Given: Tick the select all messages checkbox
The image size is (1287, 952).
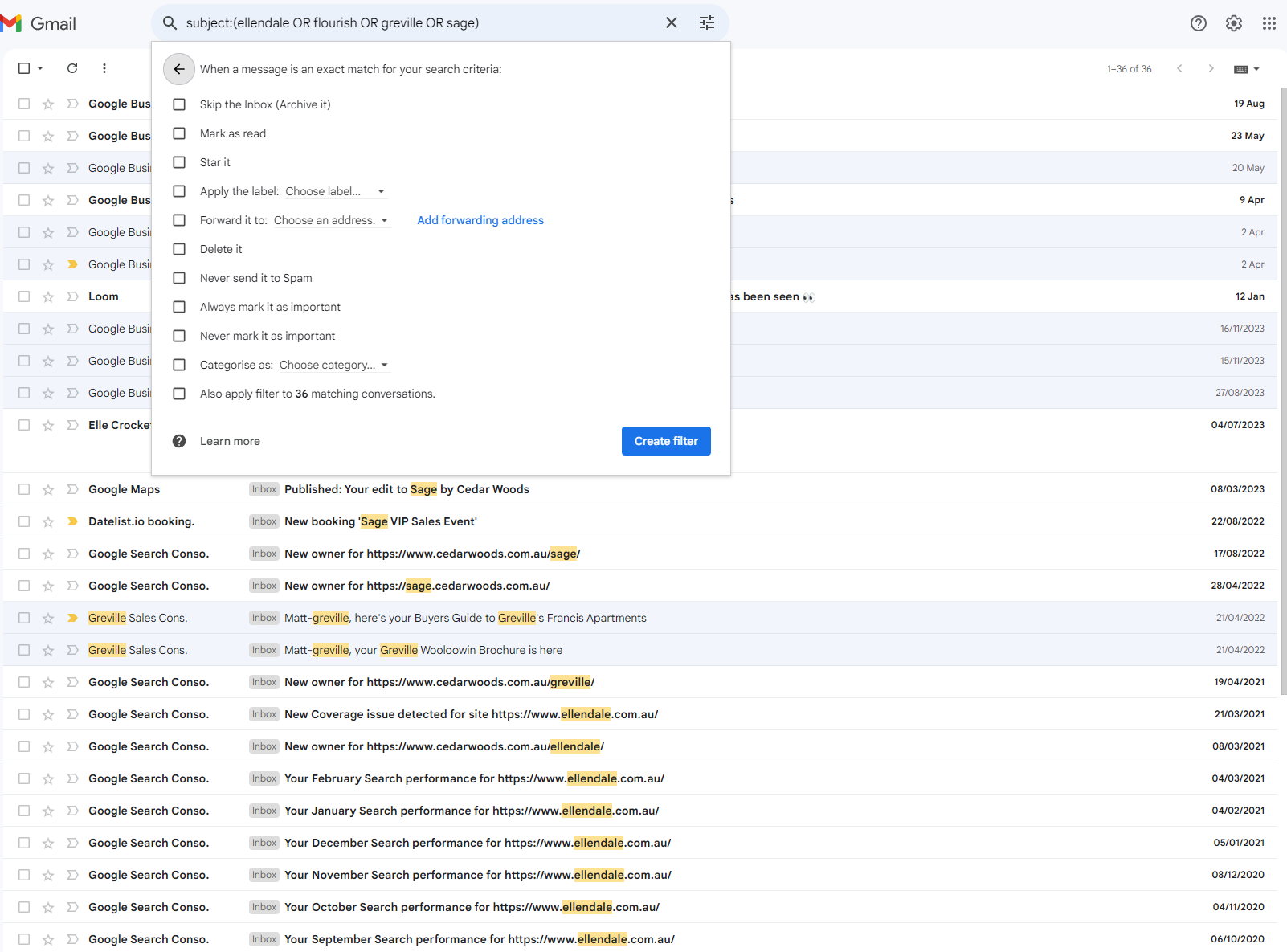Looking at the screenshot, I should 24,68.
